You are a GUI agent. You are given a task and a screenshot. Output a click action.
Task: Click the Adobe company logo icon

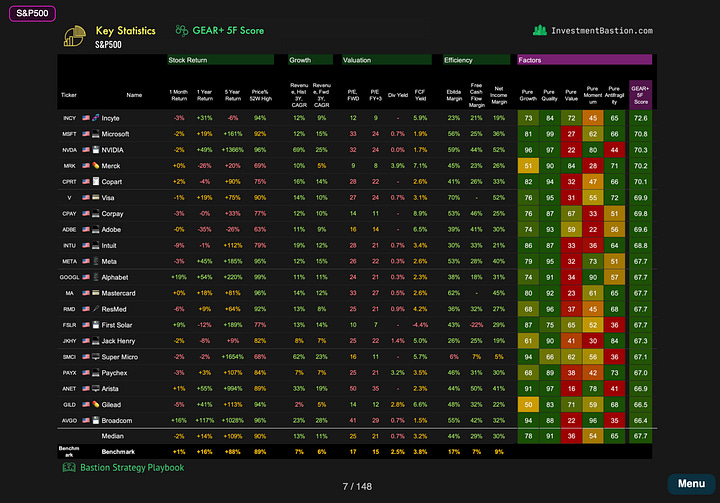coord(96,229)
